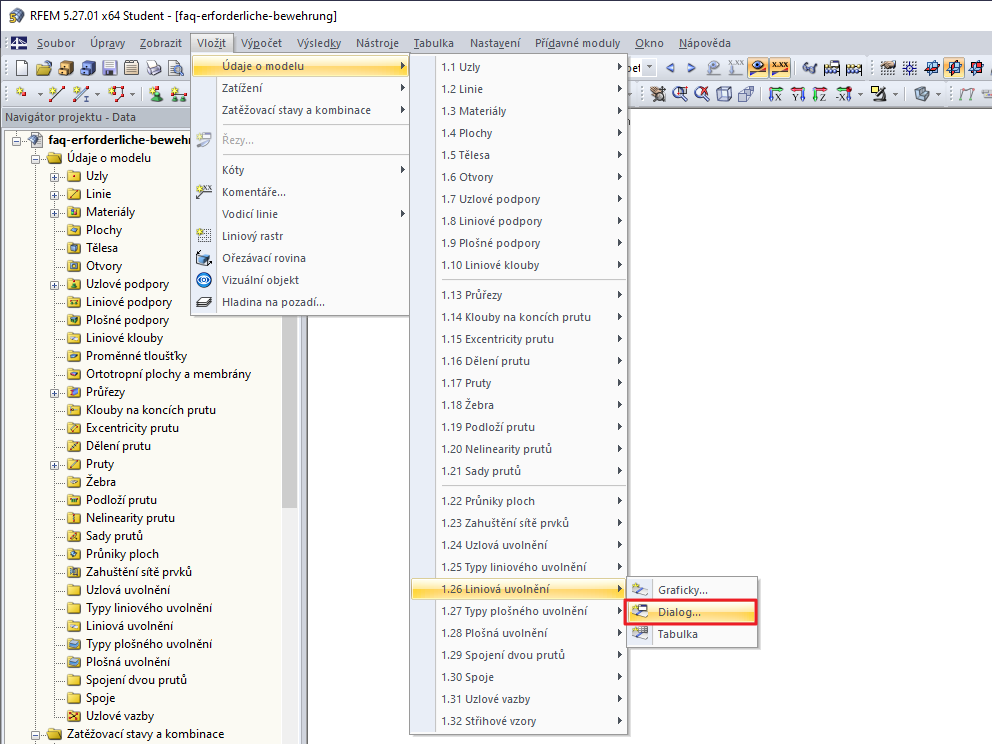Collapse the faq-erforderliche-bewehrung root node
The width and height of the screenshot is (992, 744).
click(16, 140)
